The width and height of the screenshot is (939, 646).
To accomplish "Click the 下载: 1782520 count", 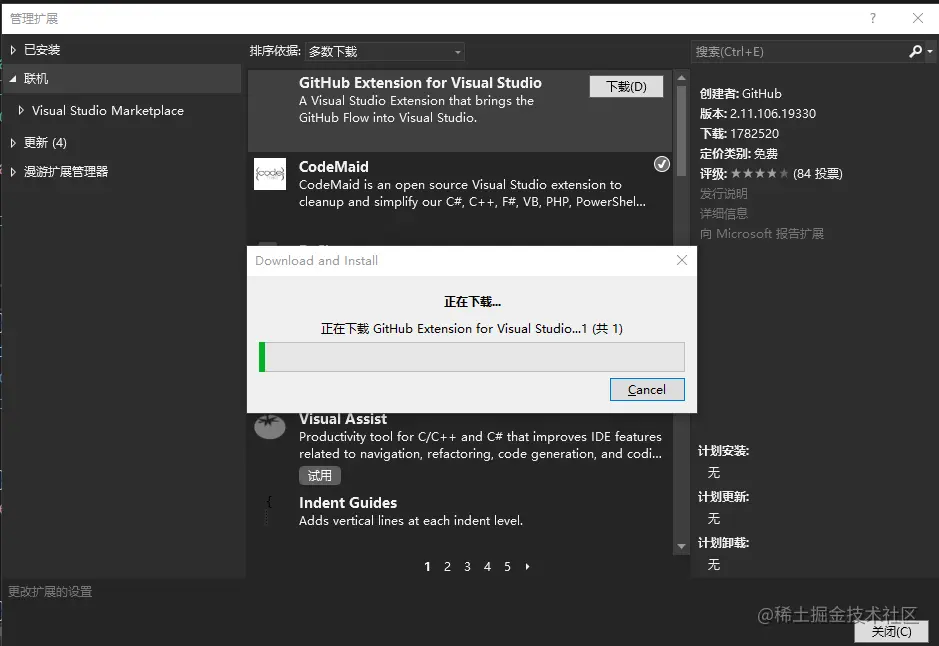I will (739, 134).
